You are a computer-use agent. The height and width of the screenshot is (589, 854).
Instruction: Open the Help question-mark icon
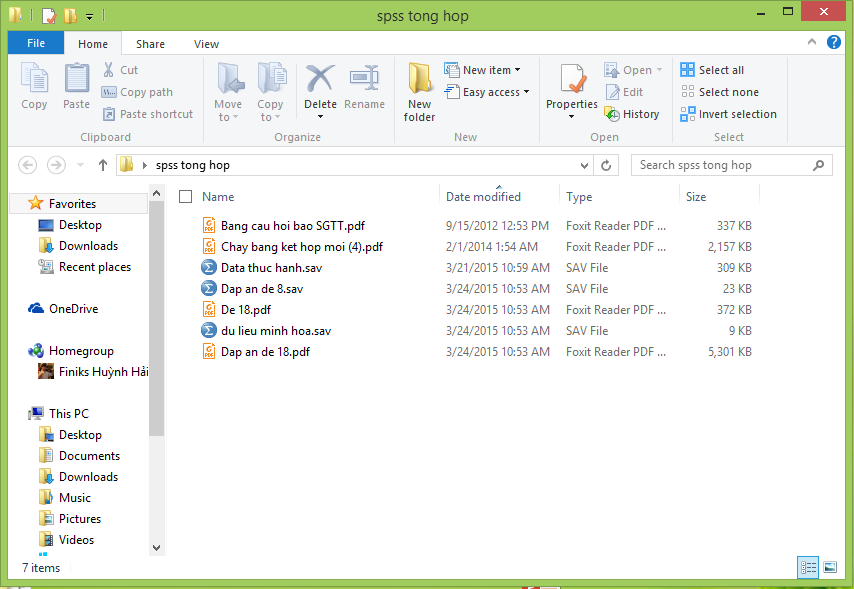(833, 42)
